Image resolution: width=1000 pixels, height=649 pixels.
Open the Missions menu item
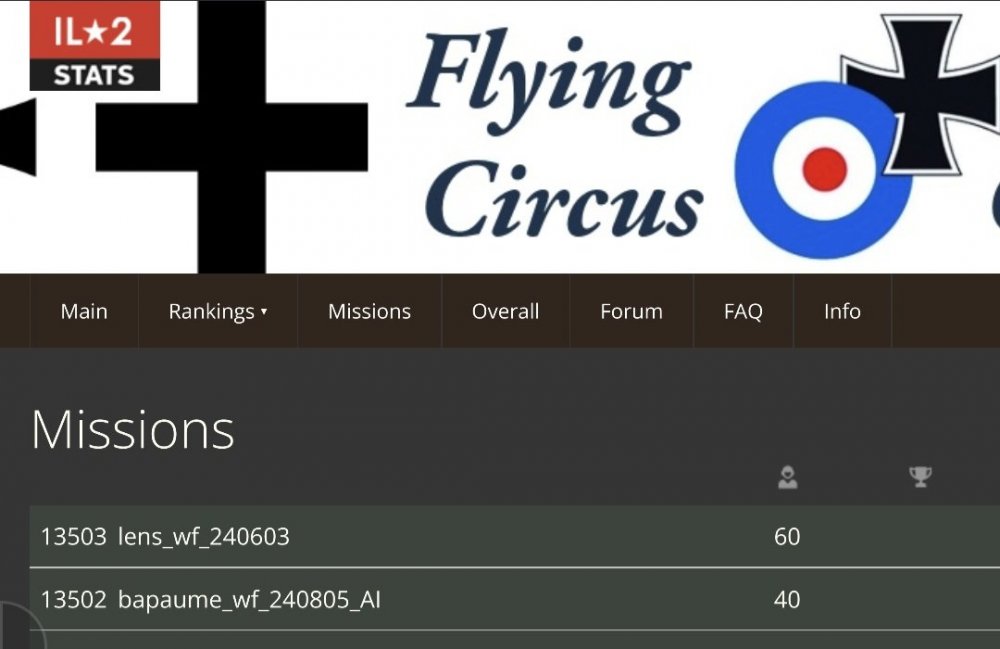pyautogui.click(x=369, y=312)
